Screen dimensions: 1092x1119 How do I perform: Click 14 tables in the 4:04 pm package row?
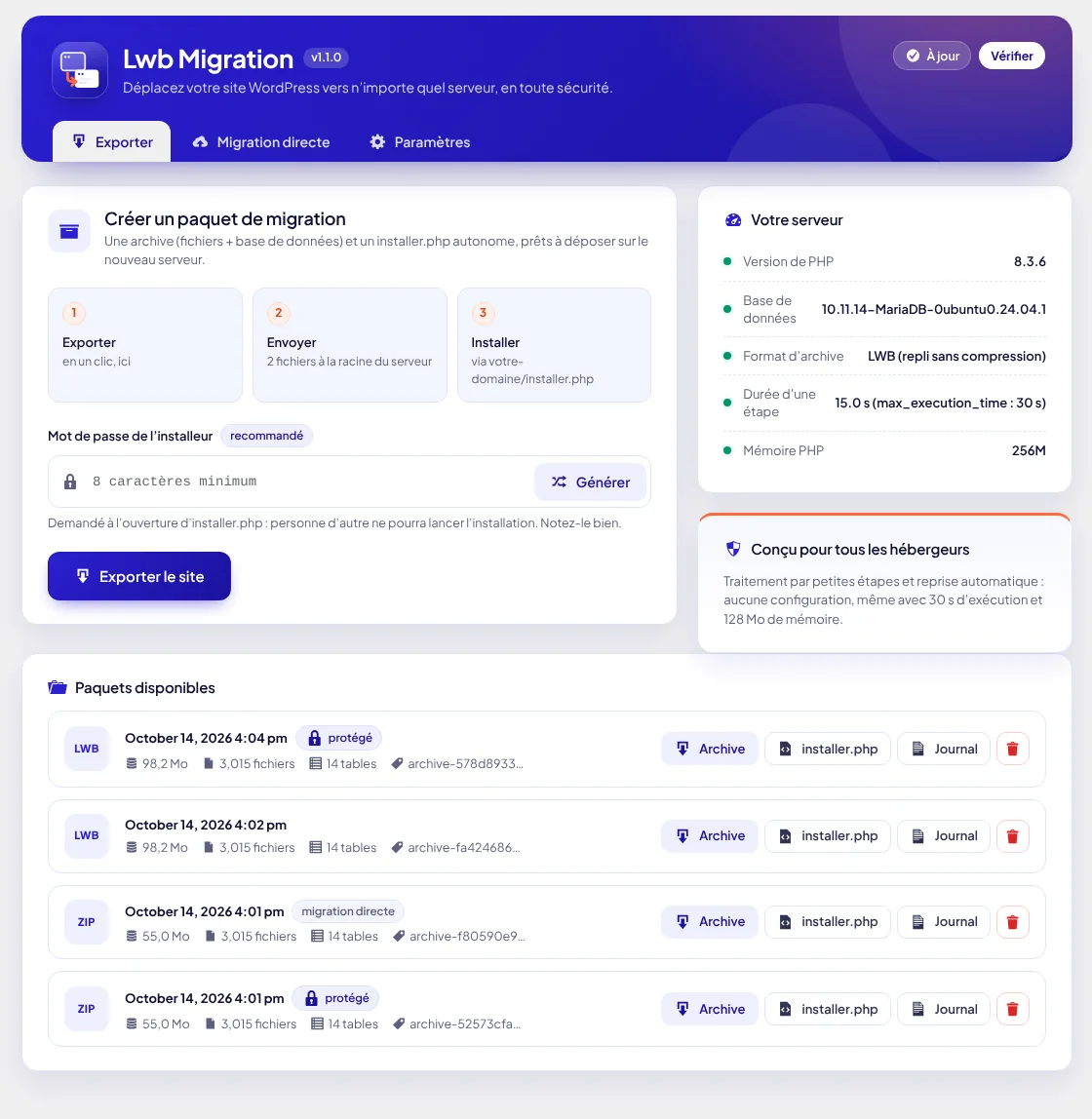342,763
